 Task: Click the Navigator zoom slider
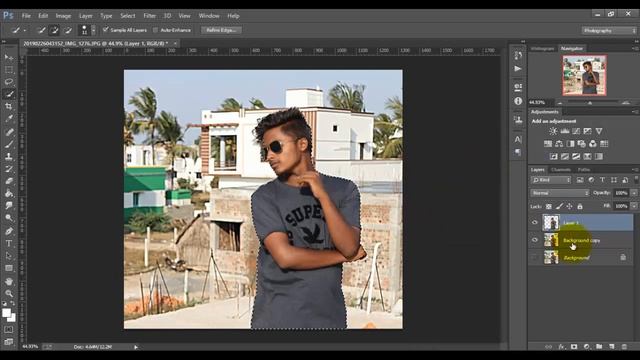pyautogui.click(x=590, y=103)
